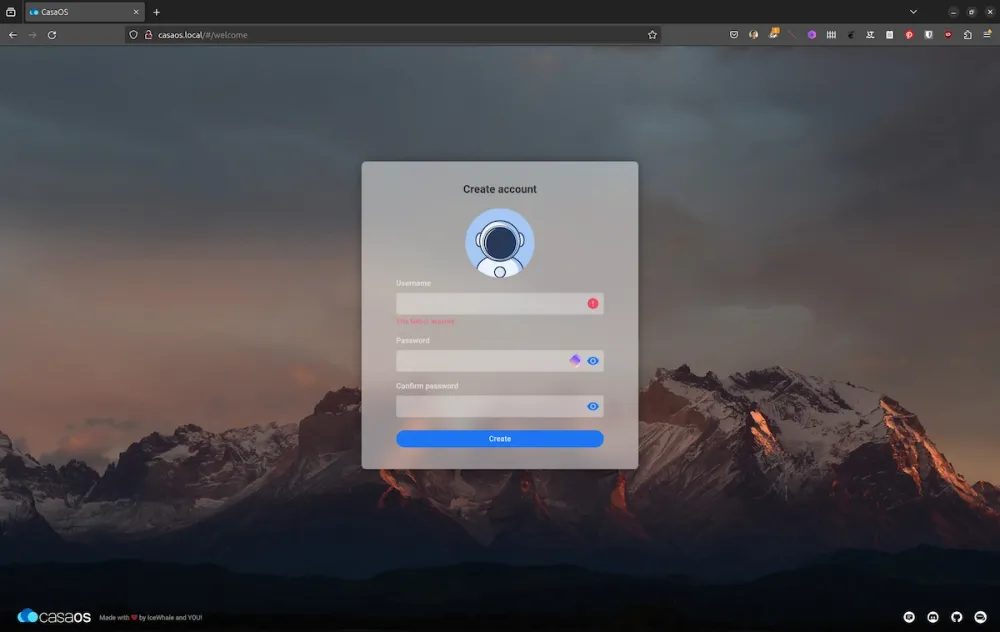Click the black apple-shaped extension icon
Image resolution: width=1000 pixels, height=632 pixels.
click(x=851, y=35)
